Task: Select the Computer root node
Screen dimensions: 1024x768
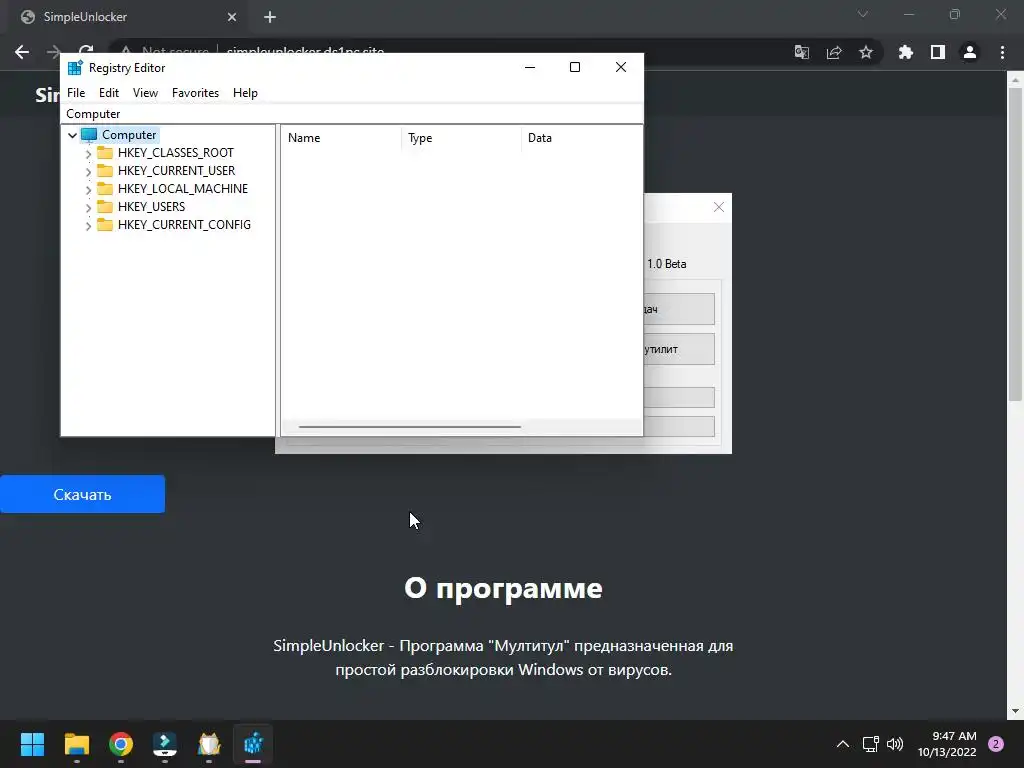Action: click(x=129, y=135)
